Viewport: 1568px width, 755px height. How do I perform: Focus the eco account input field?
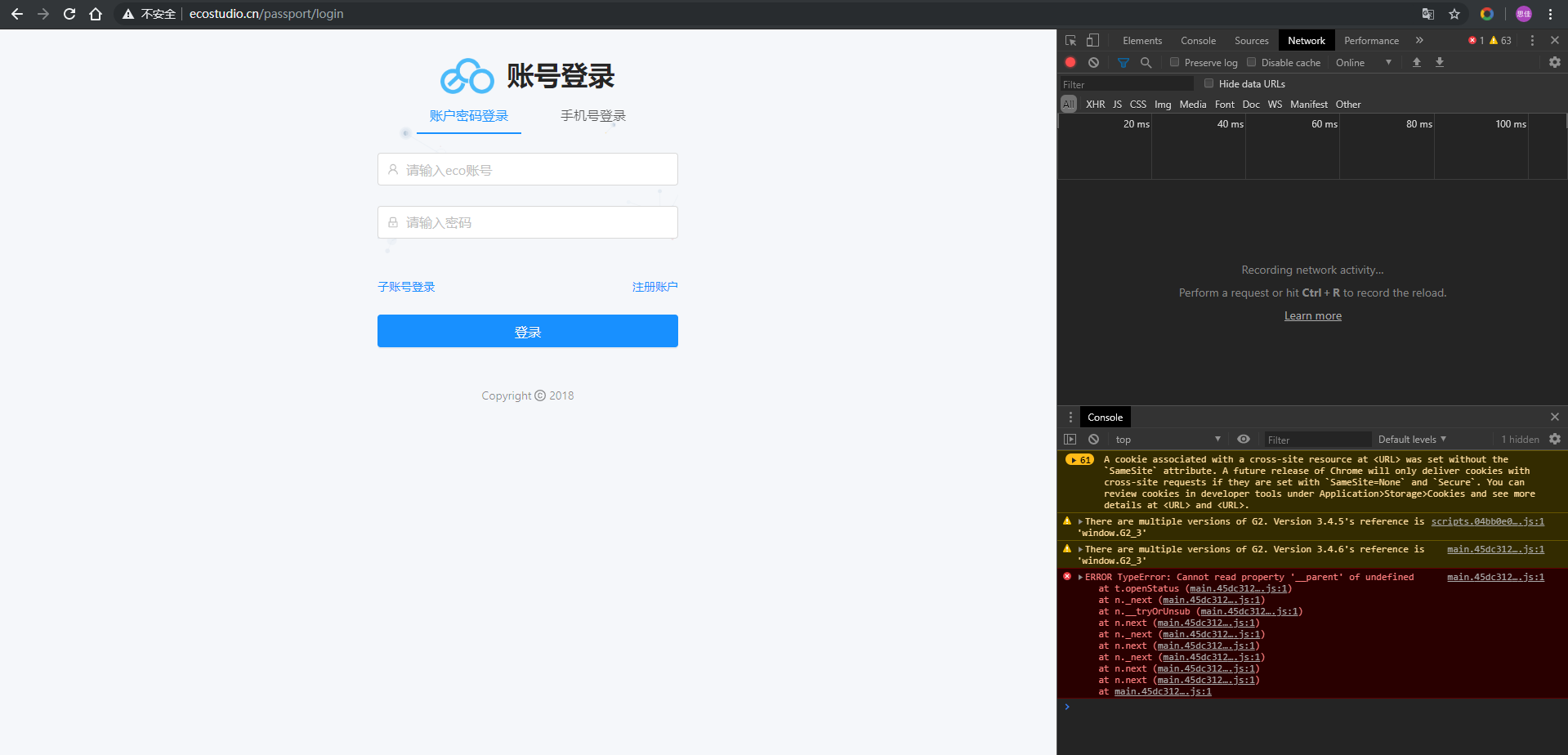click(x=528, y=169)
